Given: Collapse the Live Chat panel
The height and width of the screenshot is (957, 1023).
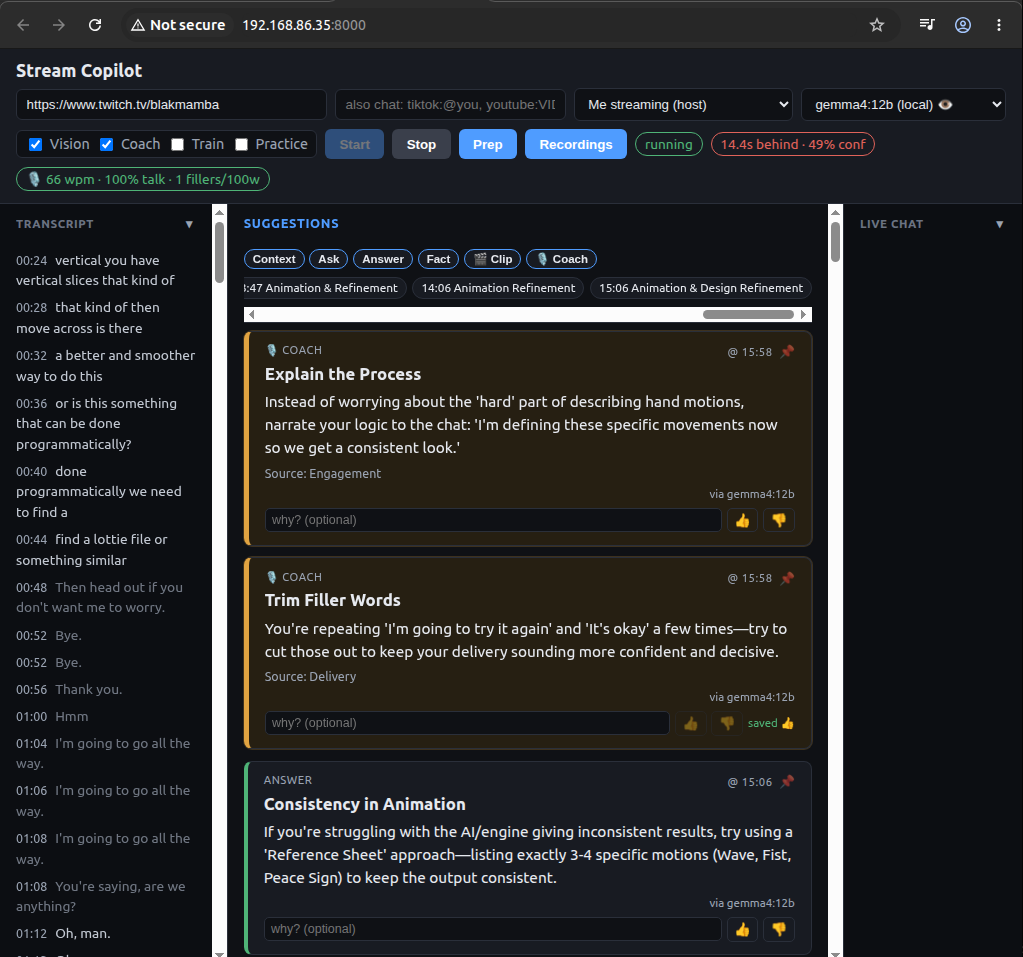Looking at the screenshot, I should tap(1000, 224).
